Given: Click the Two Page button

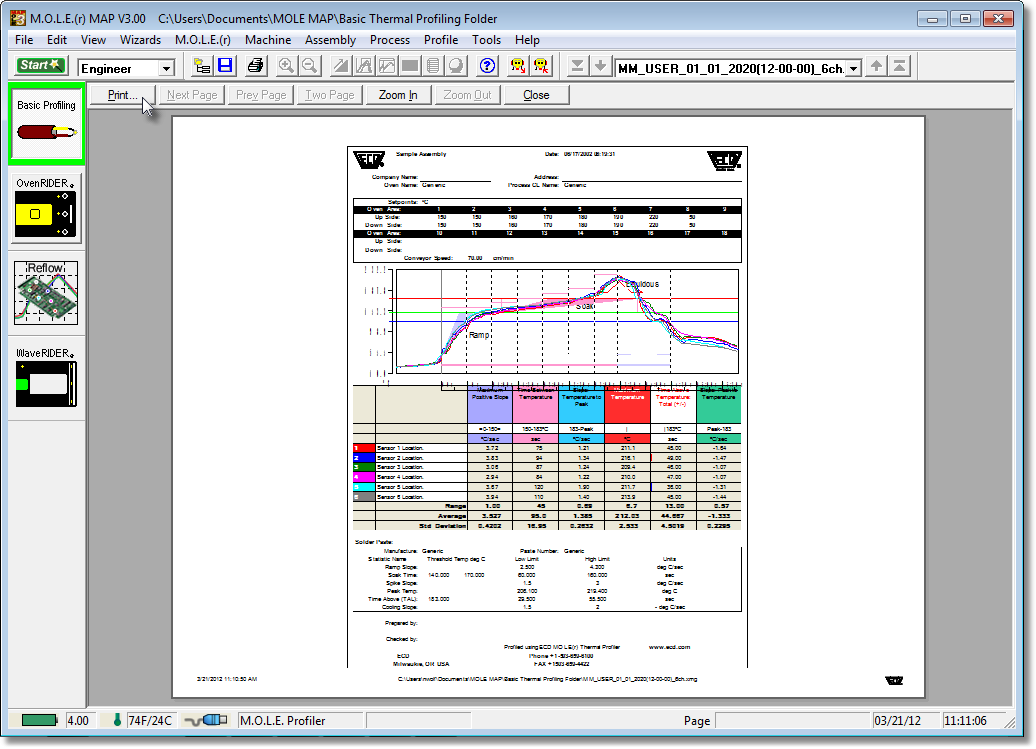Looking at the screenshot, I should (330, 95).
